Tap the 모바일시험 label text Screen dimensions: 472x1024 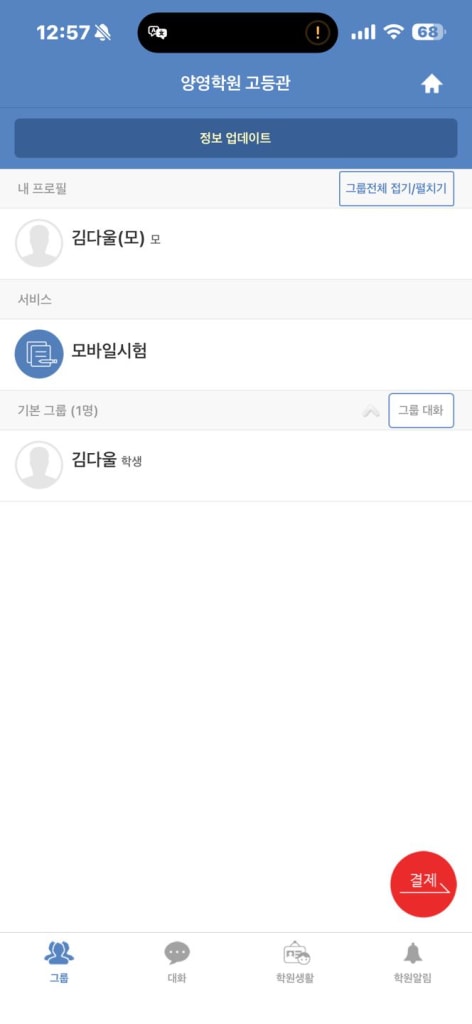click(109, 351)
